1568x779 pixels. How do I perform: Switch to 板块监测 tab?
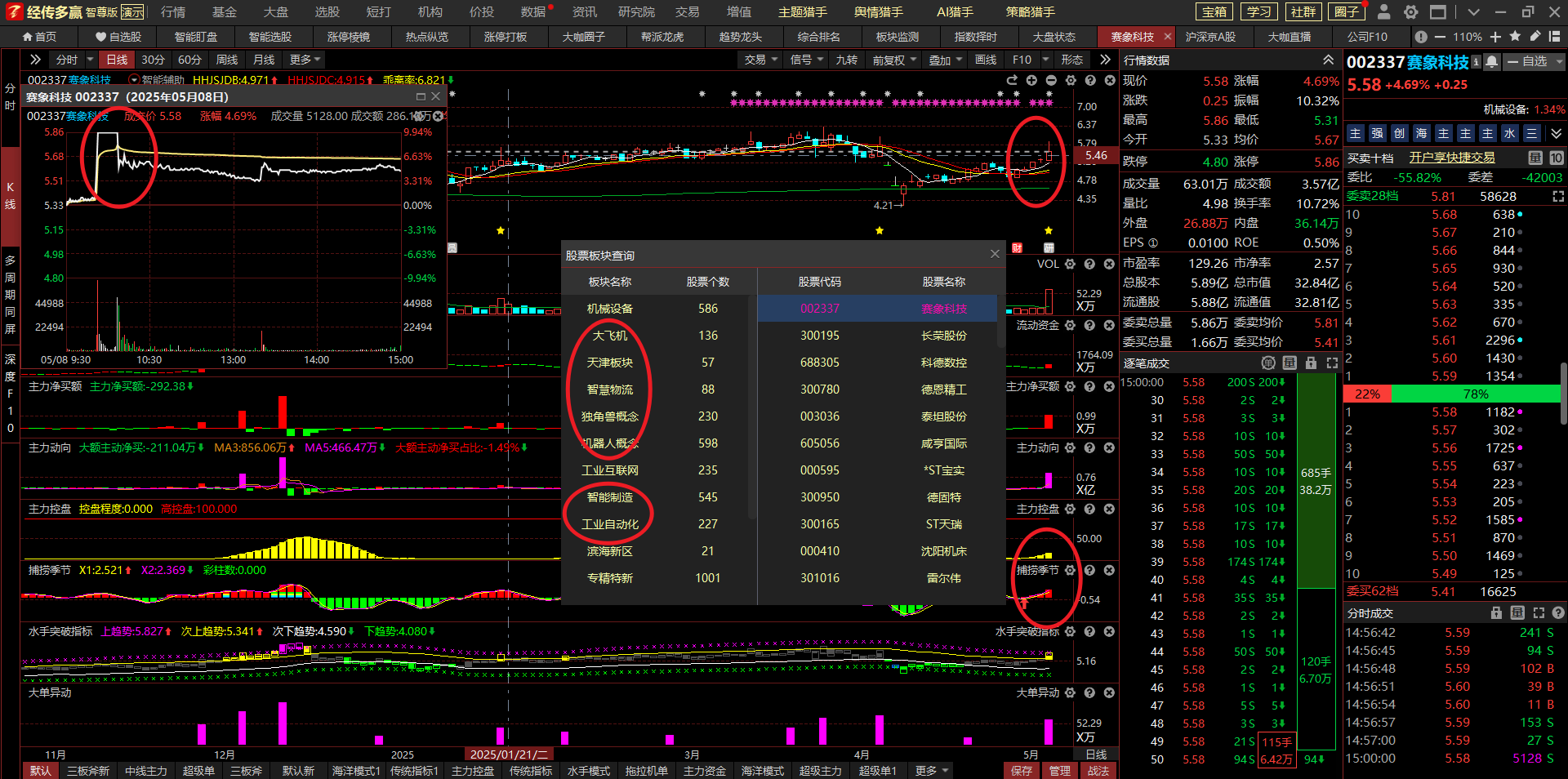pyautogui.click(x=897, y=37)
